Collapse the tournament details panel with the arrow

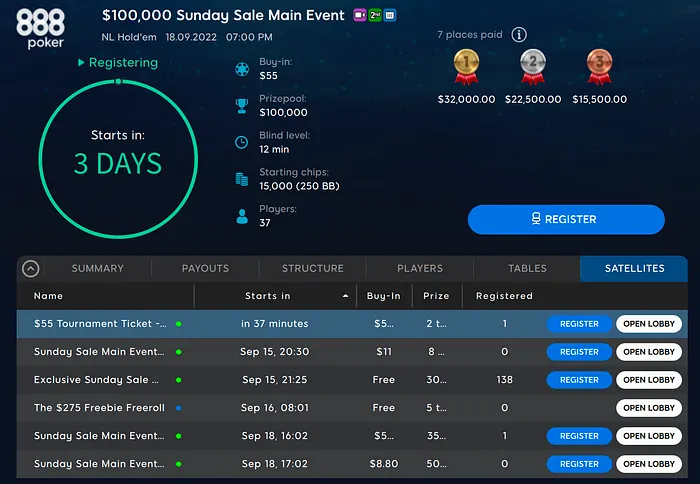(30, 268)
